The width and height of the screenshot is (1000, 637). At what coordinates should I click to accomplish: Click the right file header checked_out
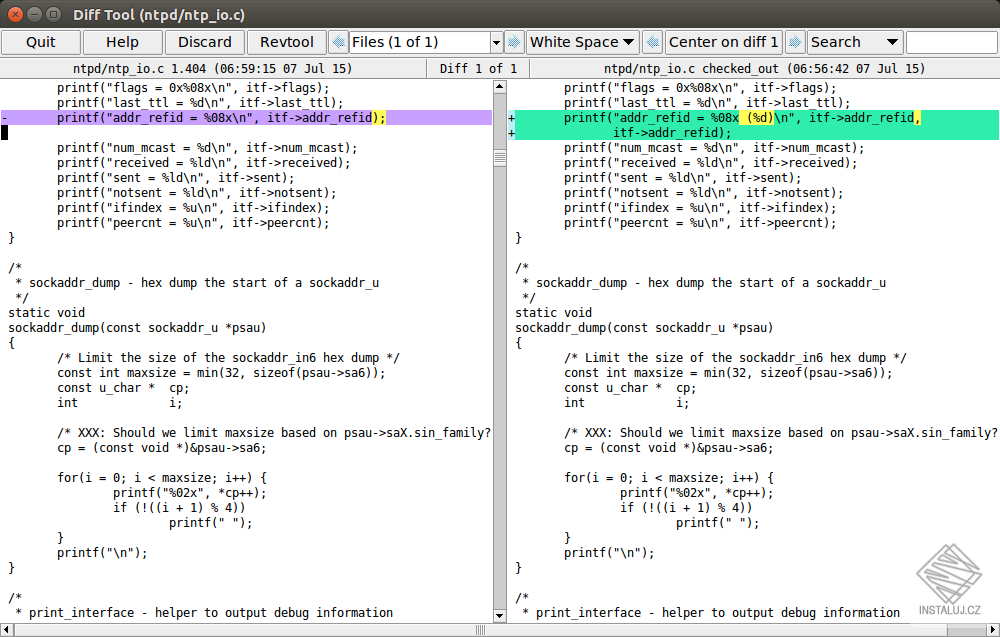tap(765, 68)
